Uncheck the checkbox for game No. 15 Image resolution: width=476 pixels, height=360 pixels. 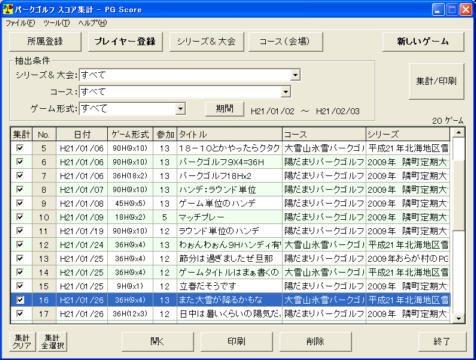tap(20, 286)
